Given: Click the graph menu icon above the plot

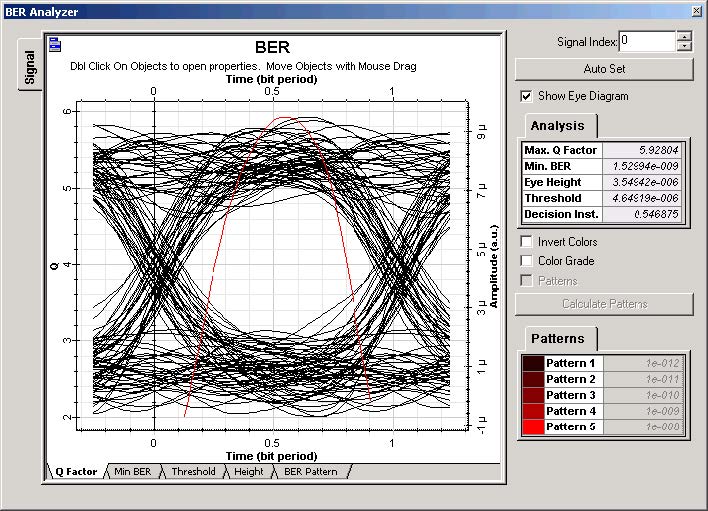Looking at the screenshot, I should pyautogui.click(x=55, y=44).
